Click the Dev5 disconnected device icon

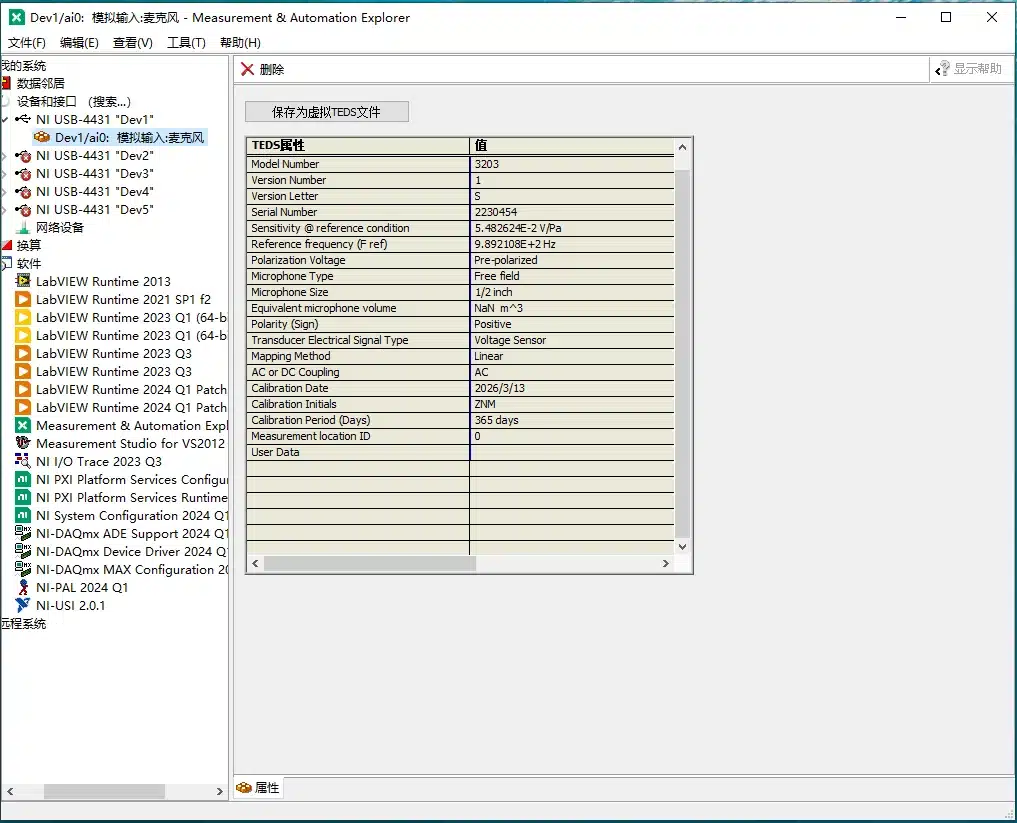tap(23, 210)
